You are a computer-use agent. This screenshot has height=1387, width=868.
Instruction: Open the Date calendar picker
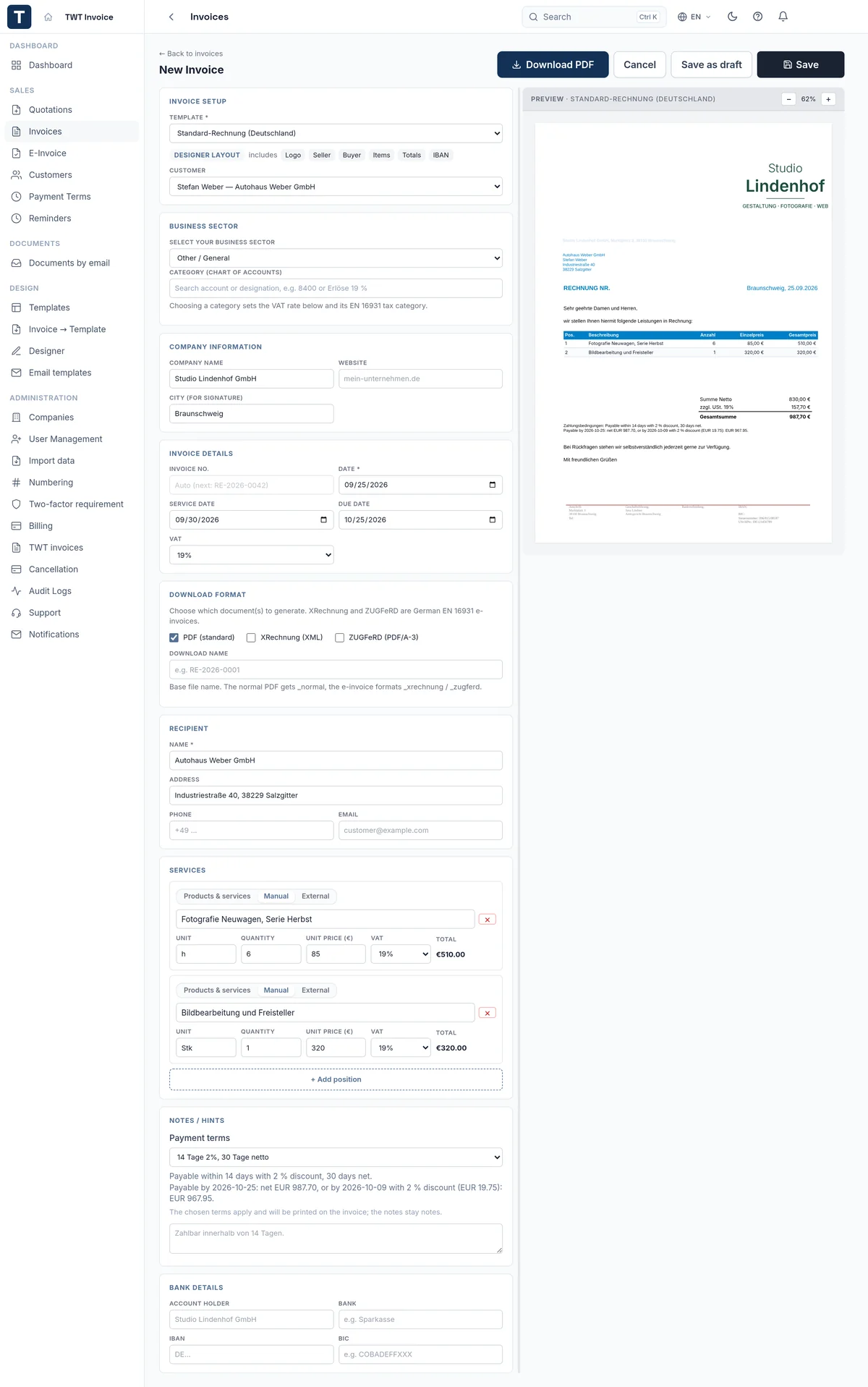coord(493,485)
